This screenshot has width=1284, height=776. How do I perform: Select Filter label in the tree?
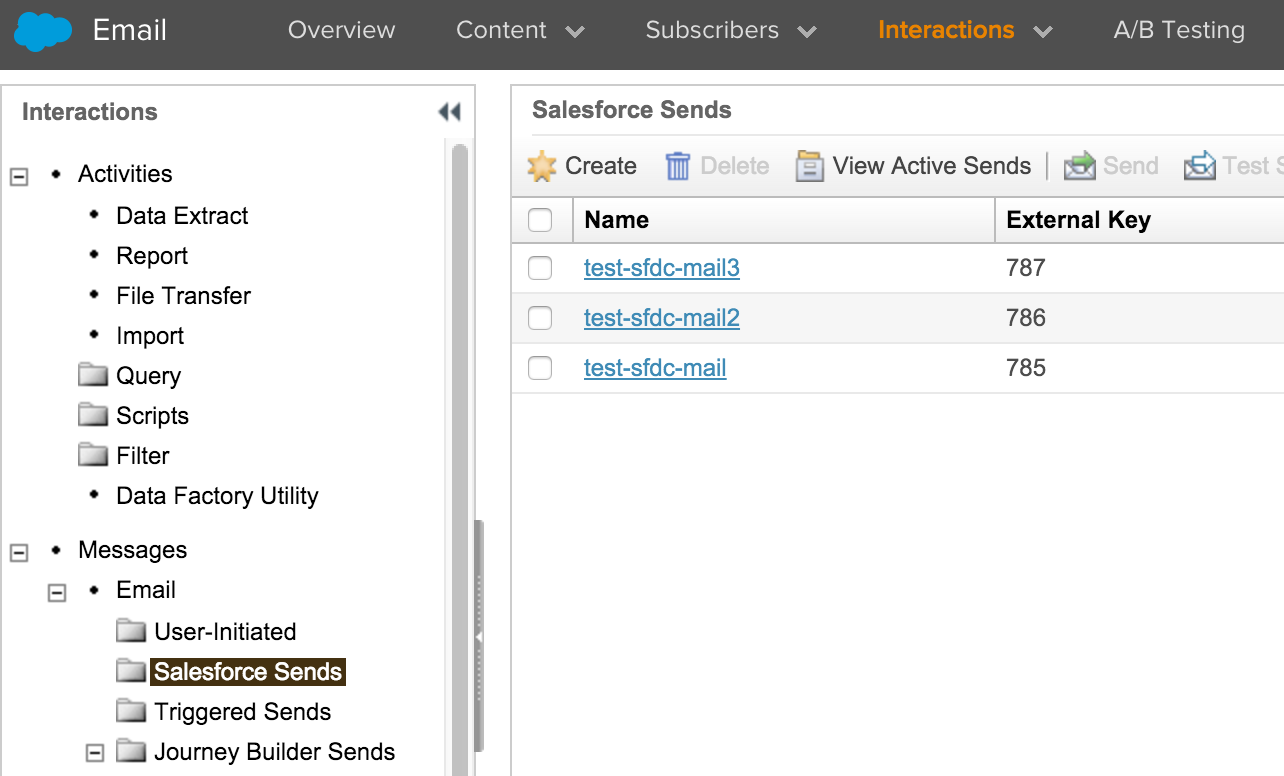point(143,455)
